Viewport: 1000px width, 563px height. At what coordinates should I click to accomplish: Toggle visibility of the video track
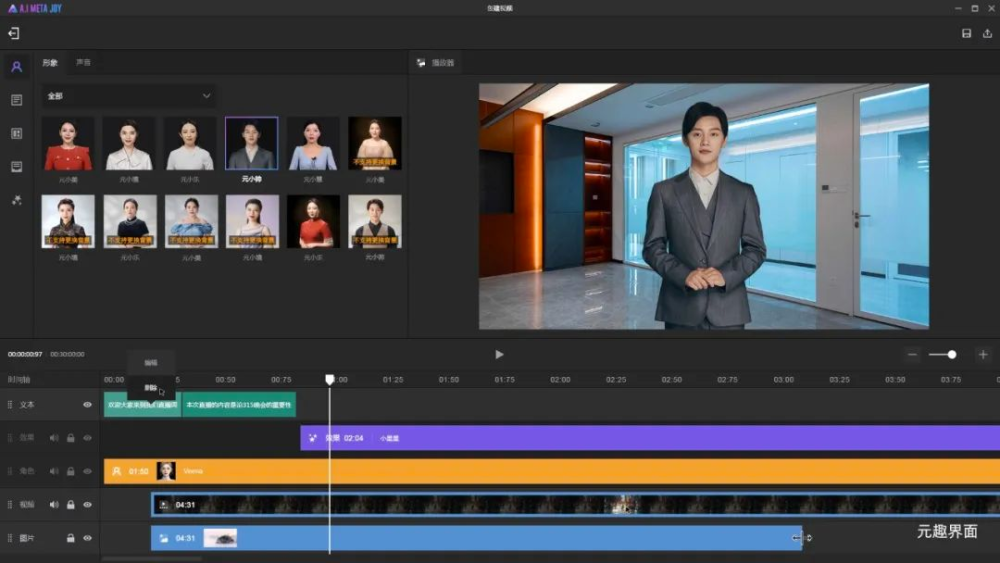coord(87,504)
